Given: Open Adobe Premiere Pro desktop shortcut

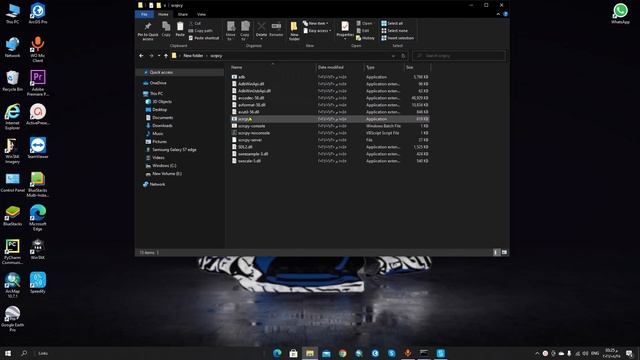Looking at the screenshot, I should (38, 83).
